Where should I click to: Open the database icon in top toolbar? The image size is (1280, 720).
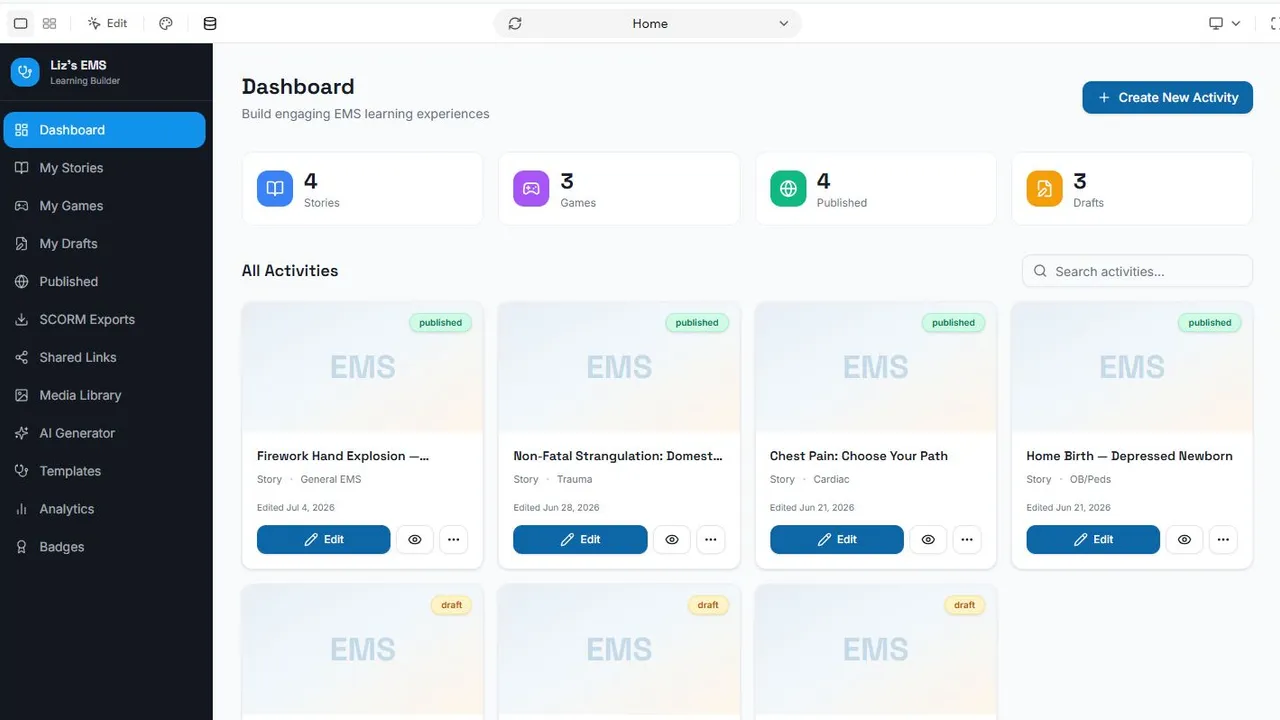210,23
